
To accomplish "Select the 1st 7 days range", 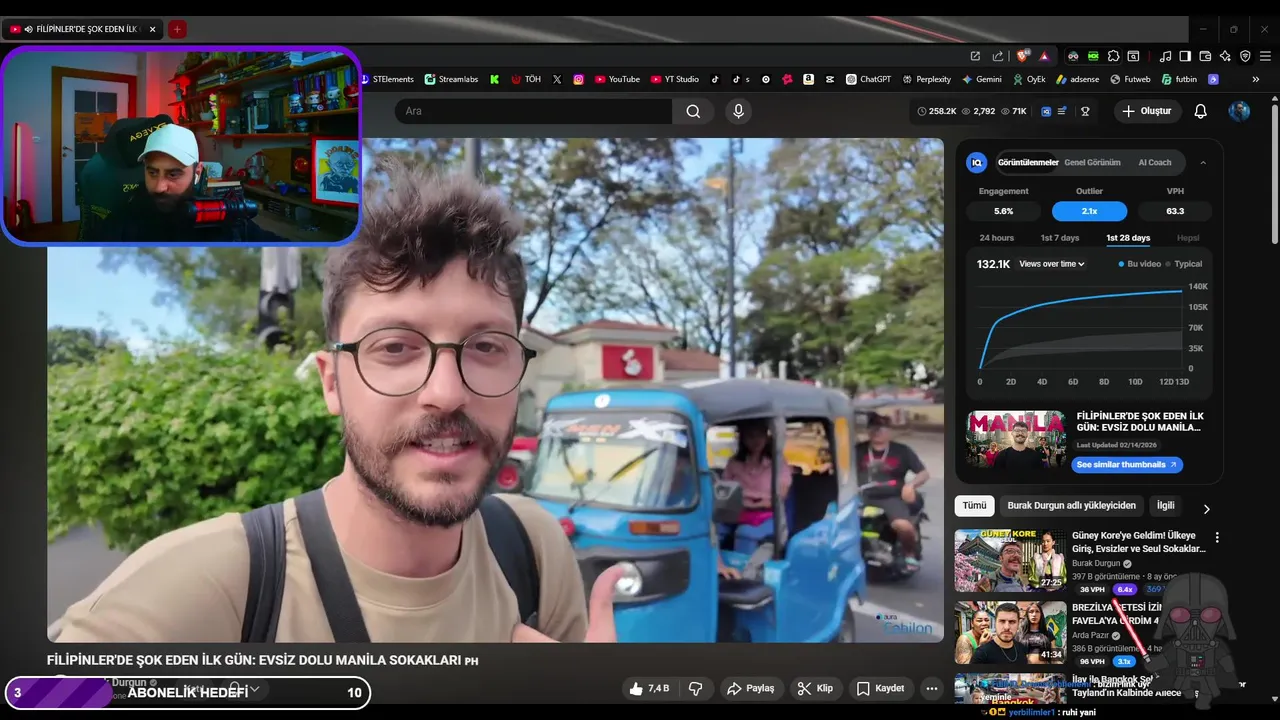I will pos(1060,238).
